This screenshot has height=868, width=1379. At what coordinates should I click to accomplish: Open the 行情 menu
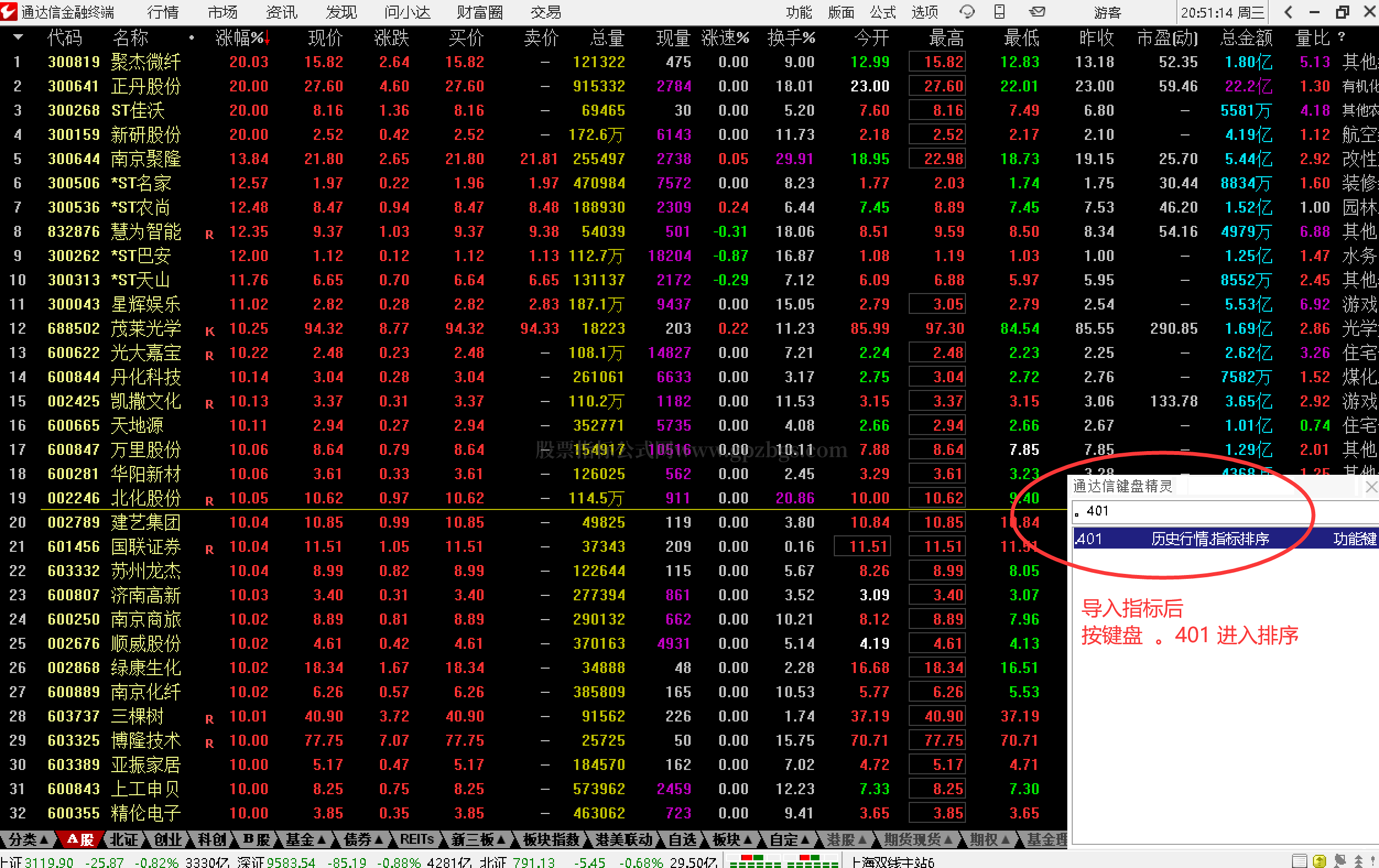(162, 12)
